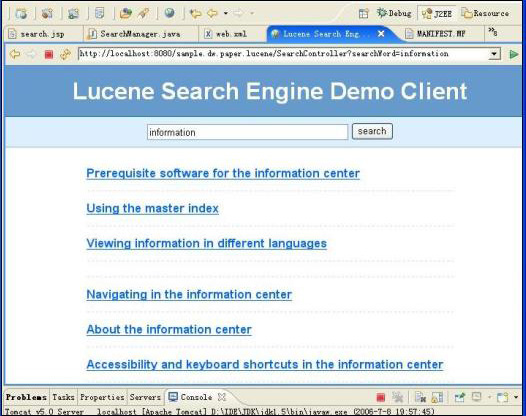Switch to the Properties view tab
This screenshot has height=416, width=526.
point(102,397)
